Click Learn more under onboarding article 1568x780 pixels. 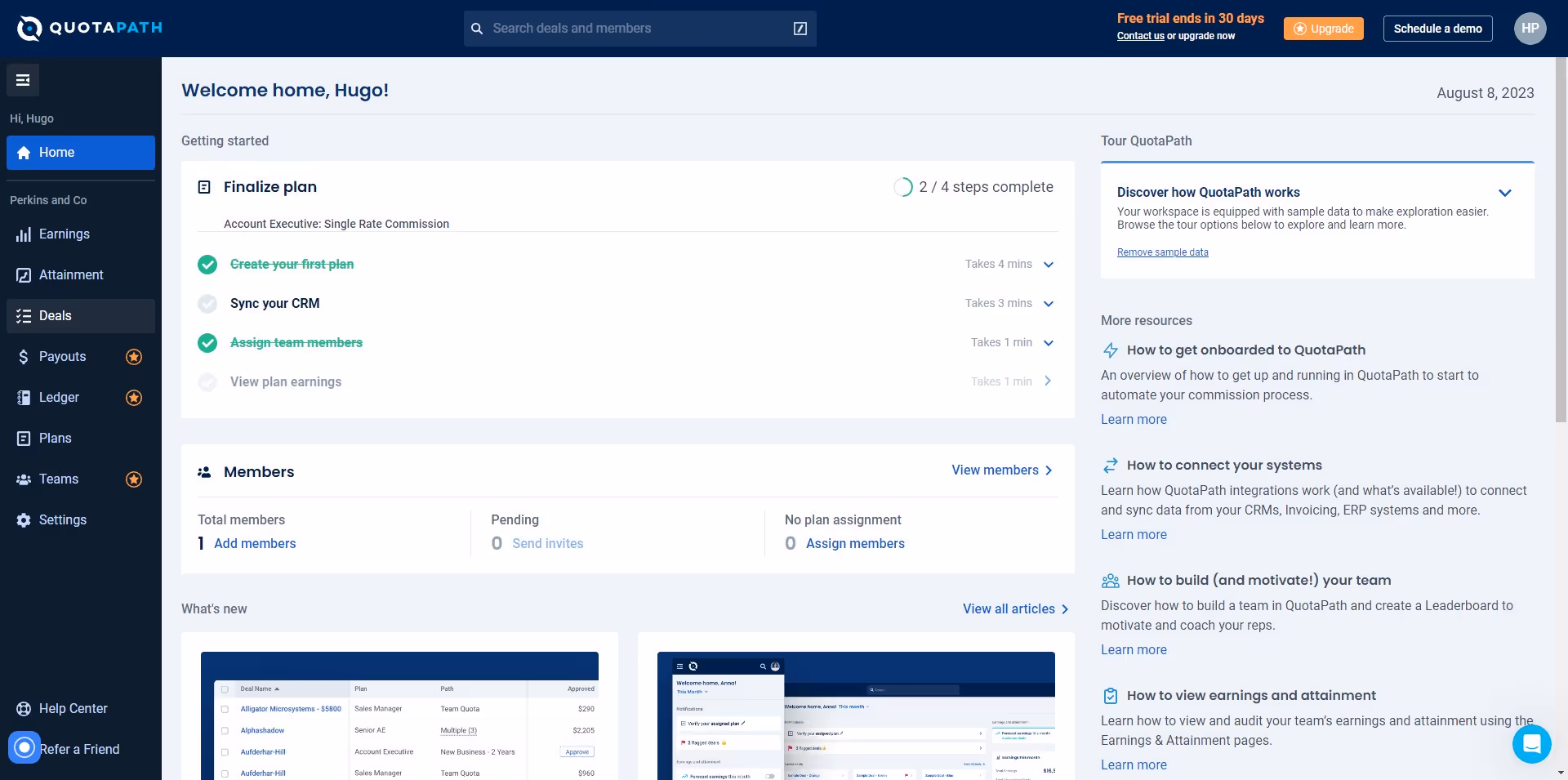(x=1134, y=420)
